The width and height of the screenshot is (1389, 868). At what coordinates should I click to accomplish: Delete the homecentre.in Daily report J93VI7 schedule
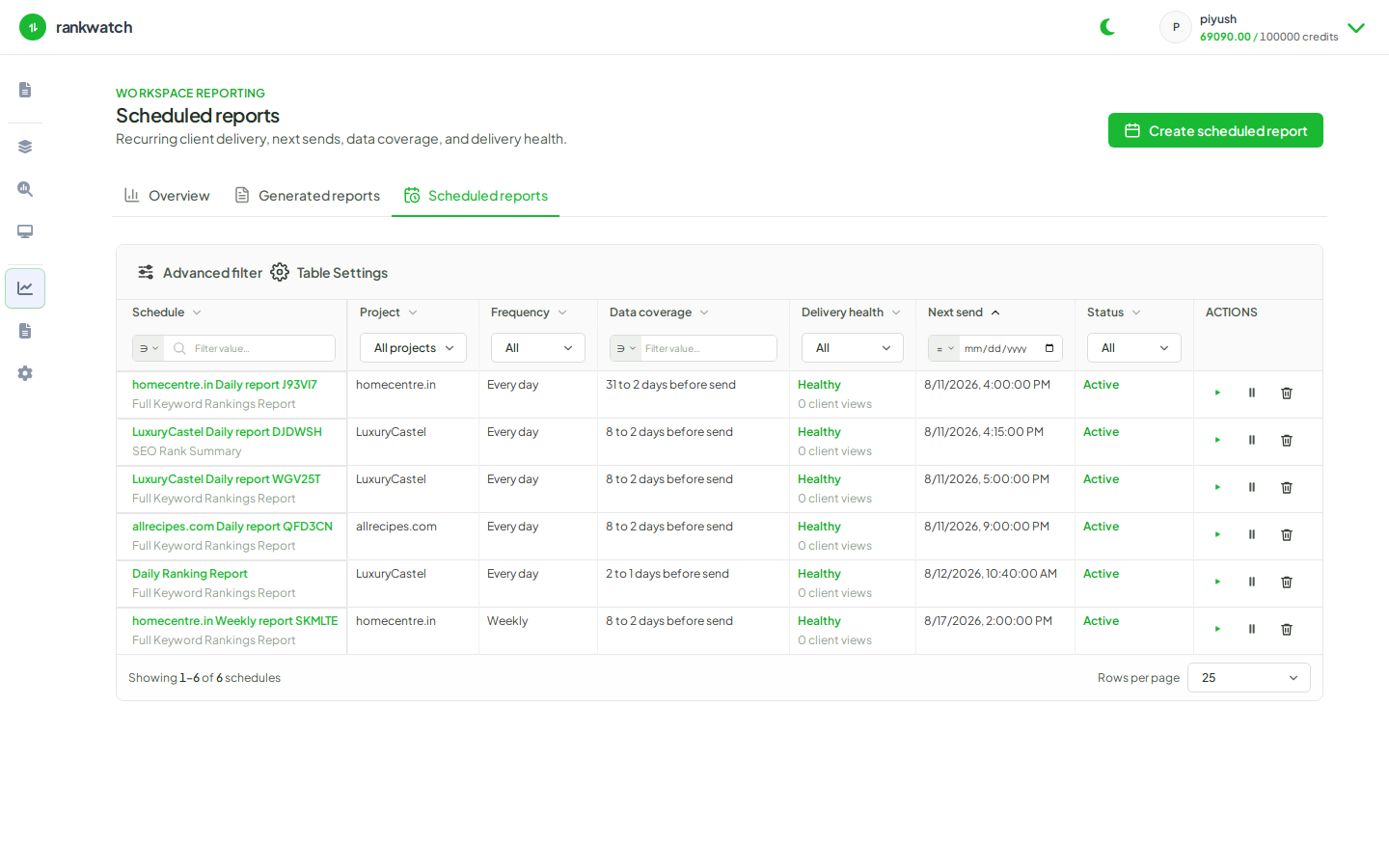click(1287, 393)
